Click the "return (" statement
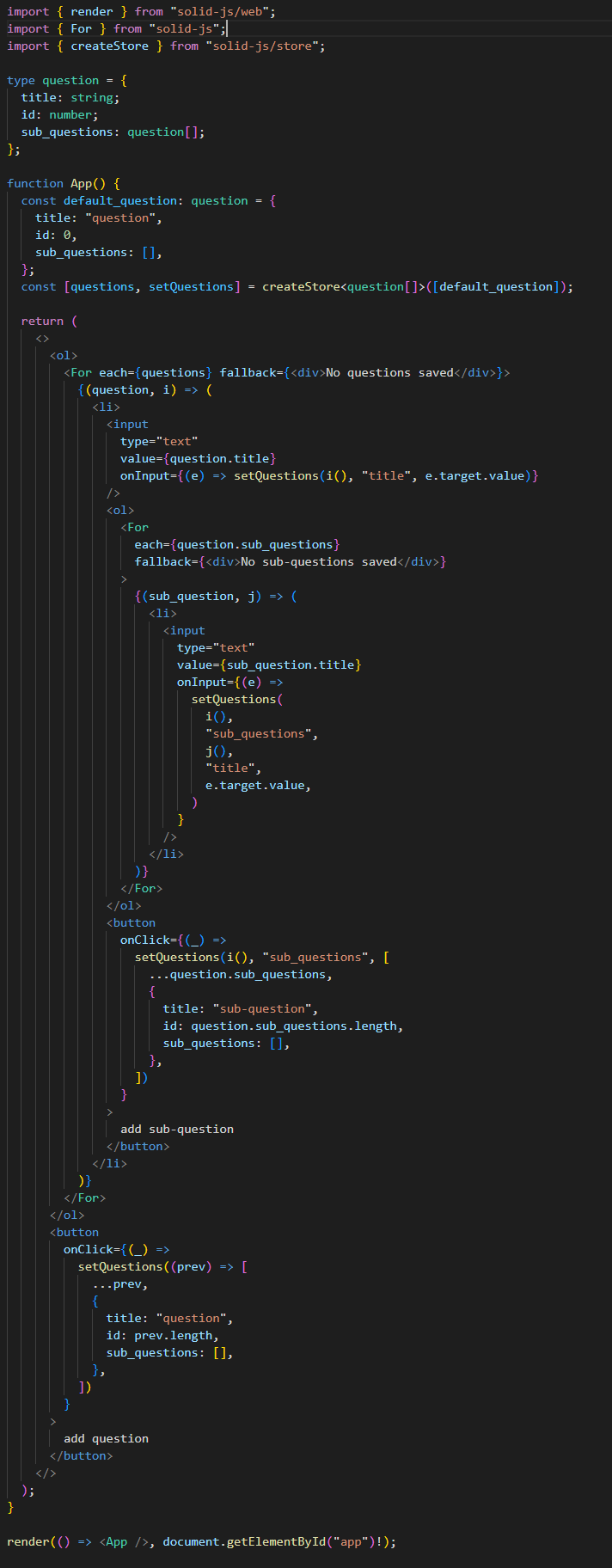Screen dimensions: 612x1568 tap(49, 321)
